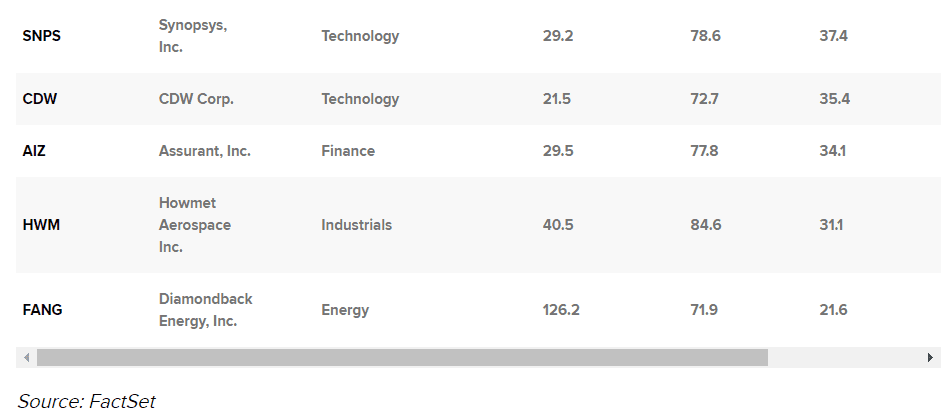Click the Finance sector cell for Assurant
Screen dimensions: 941x420
(x=348, y=151)
